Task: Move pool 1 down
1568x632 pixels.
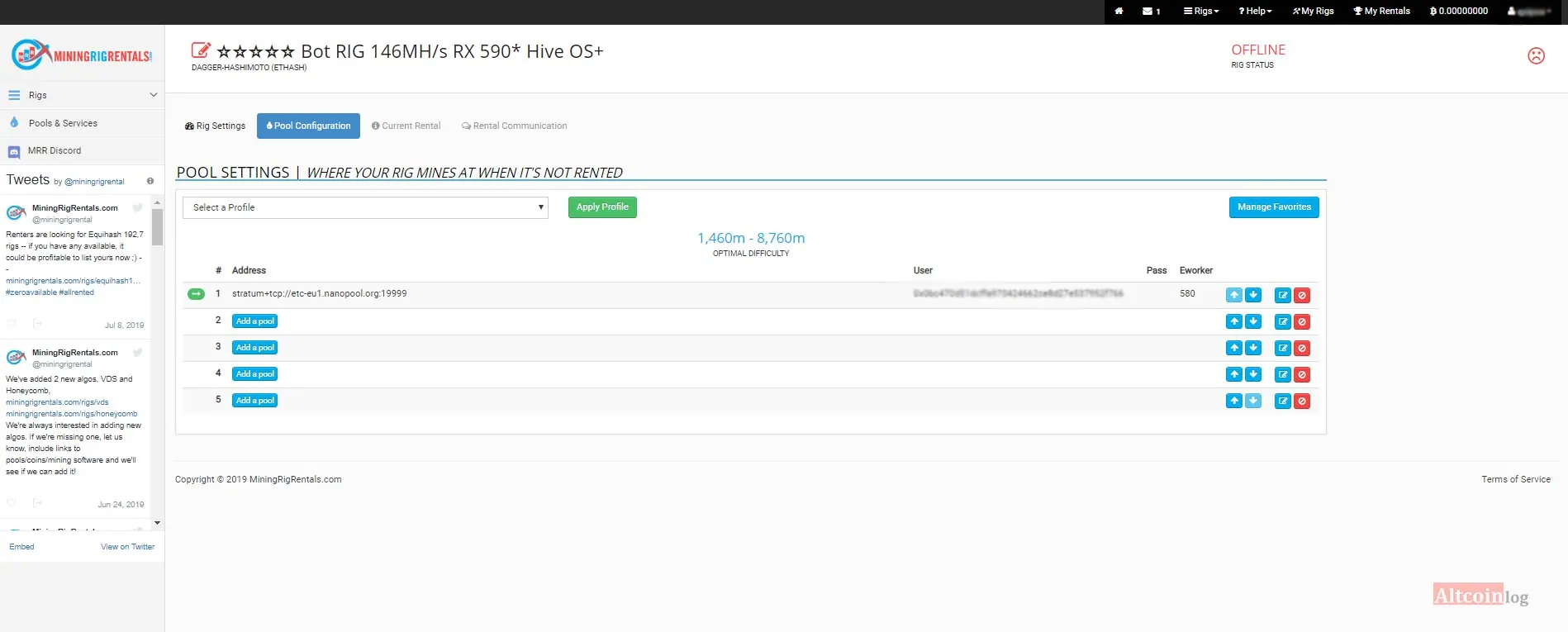Action: click(1253, 295)
